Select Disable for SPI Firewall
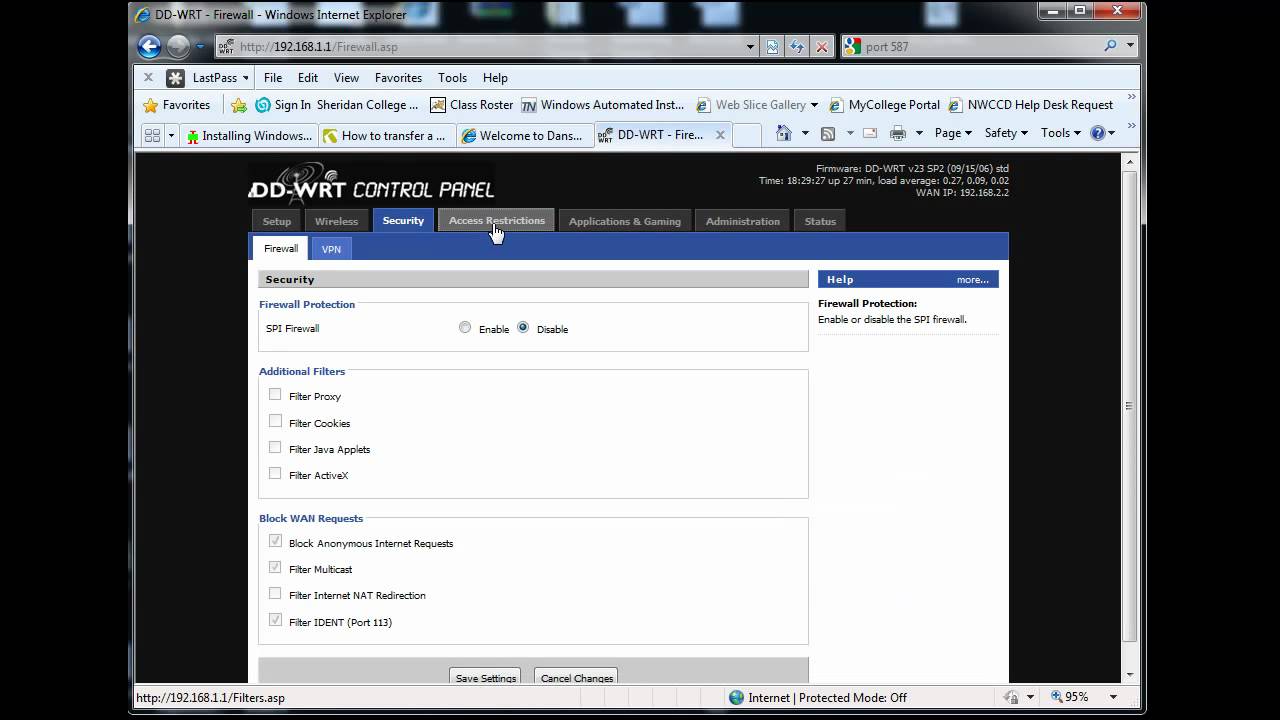Screen dimensions: 1280x720 click(x=523, y=328)
